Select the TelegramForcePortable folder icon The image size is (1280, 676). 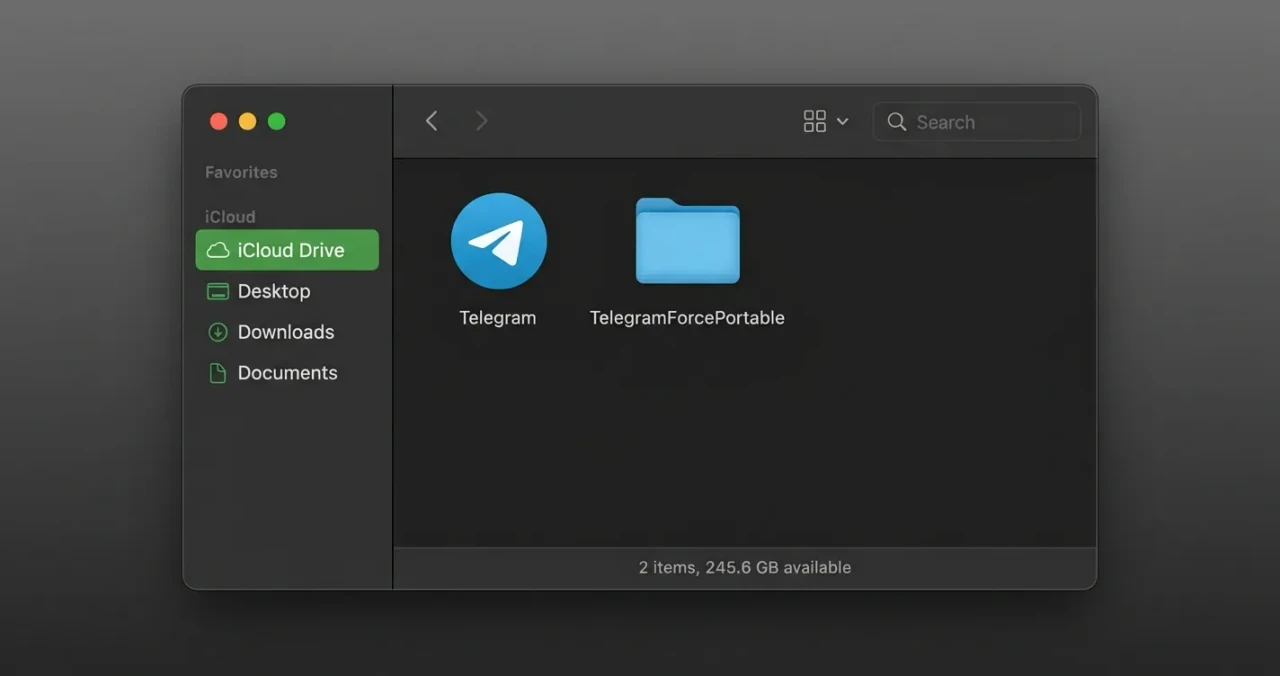coord(688,240)
